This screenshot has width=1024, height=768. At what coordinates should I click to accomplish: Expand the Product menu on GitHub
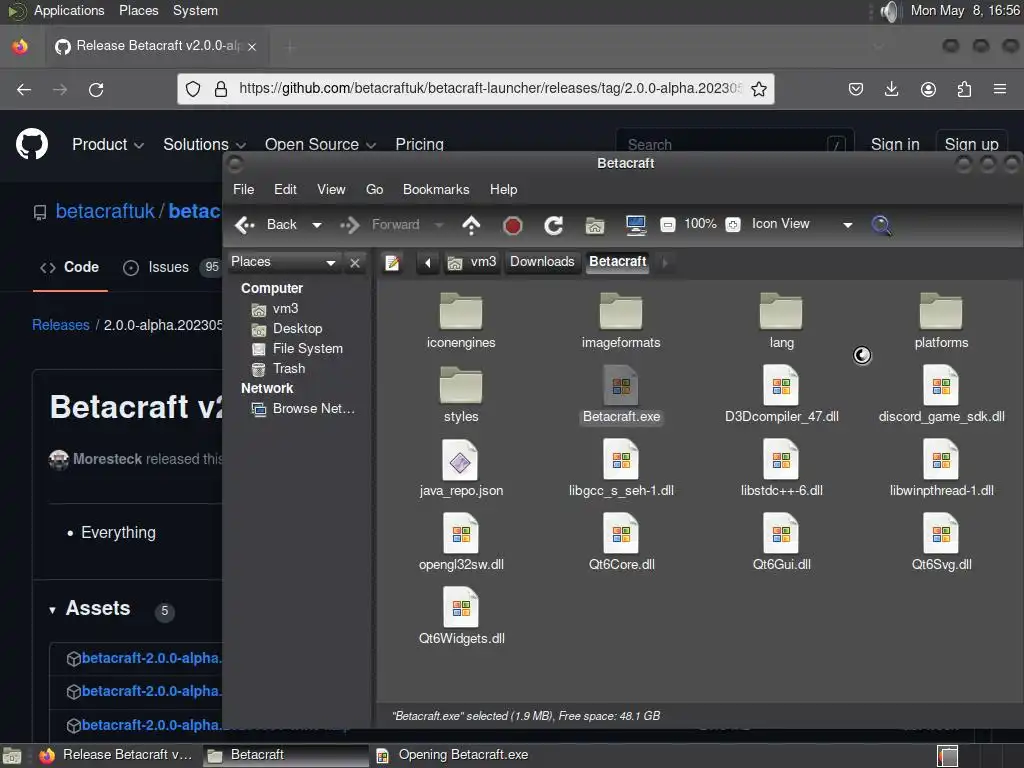click(108, 144)
